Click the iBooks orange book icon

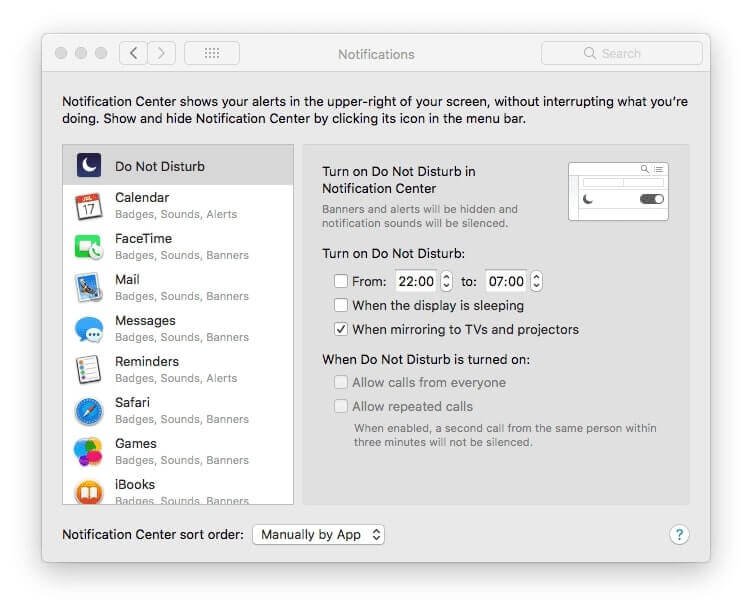click(x=89, y=492)
